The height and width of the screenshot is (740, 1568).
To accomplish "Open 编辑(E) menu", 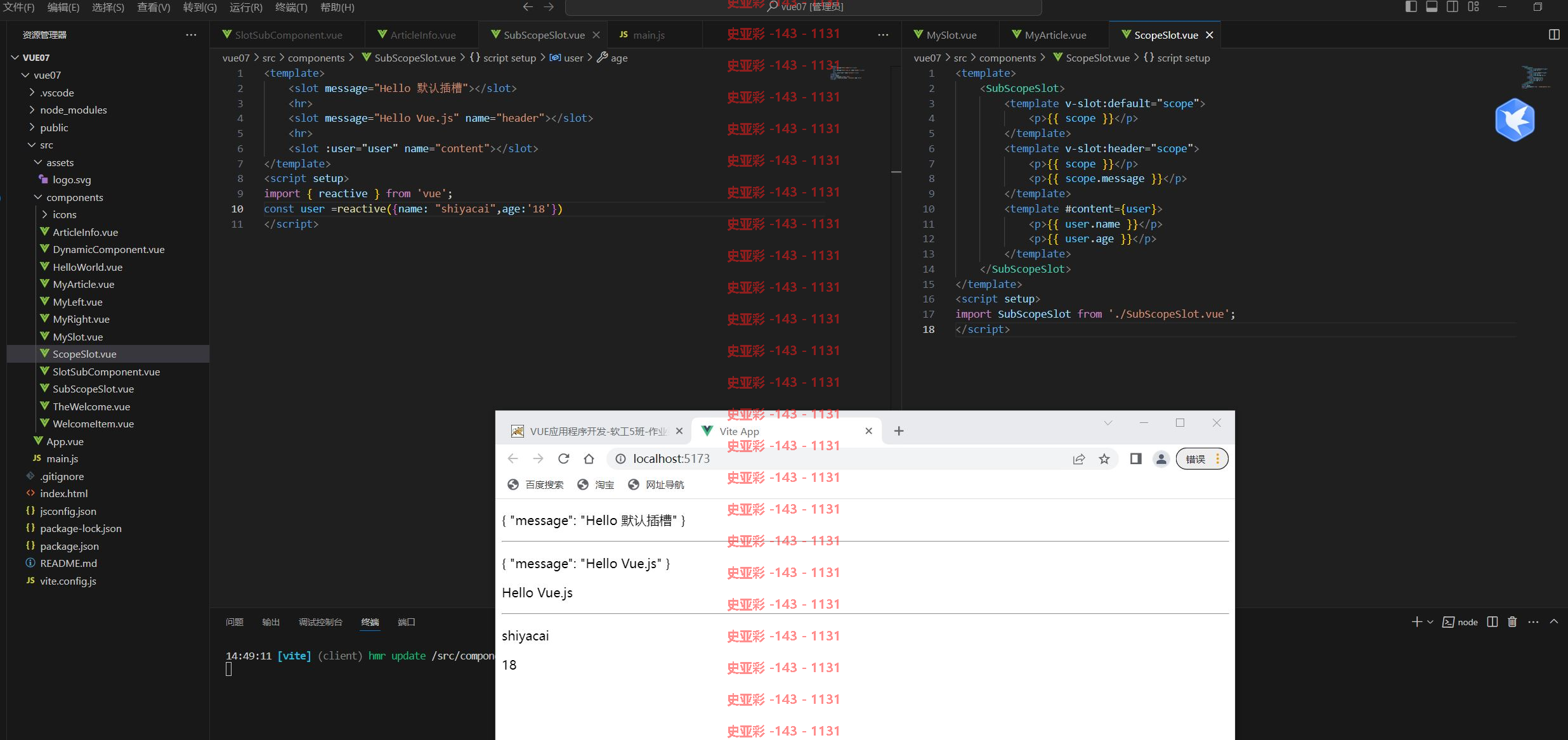I will [x=63, y=7].
